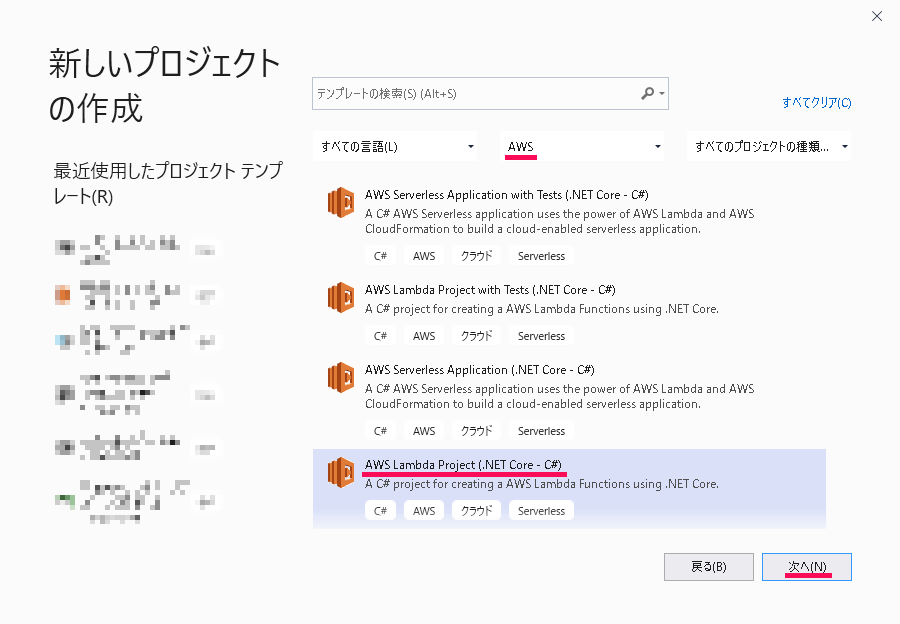Click the 次へ(N) button

click(806, 567)
